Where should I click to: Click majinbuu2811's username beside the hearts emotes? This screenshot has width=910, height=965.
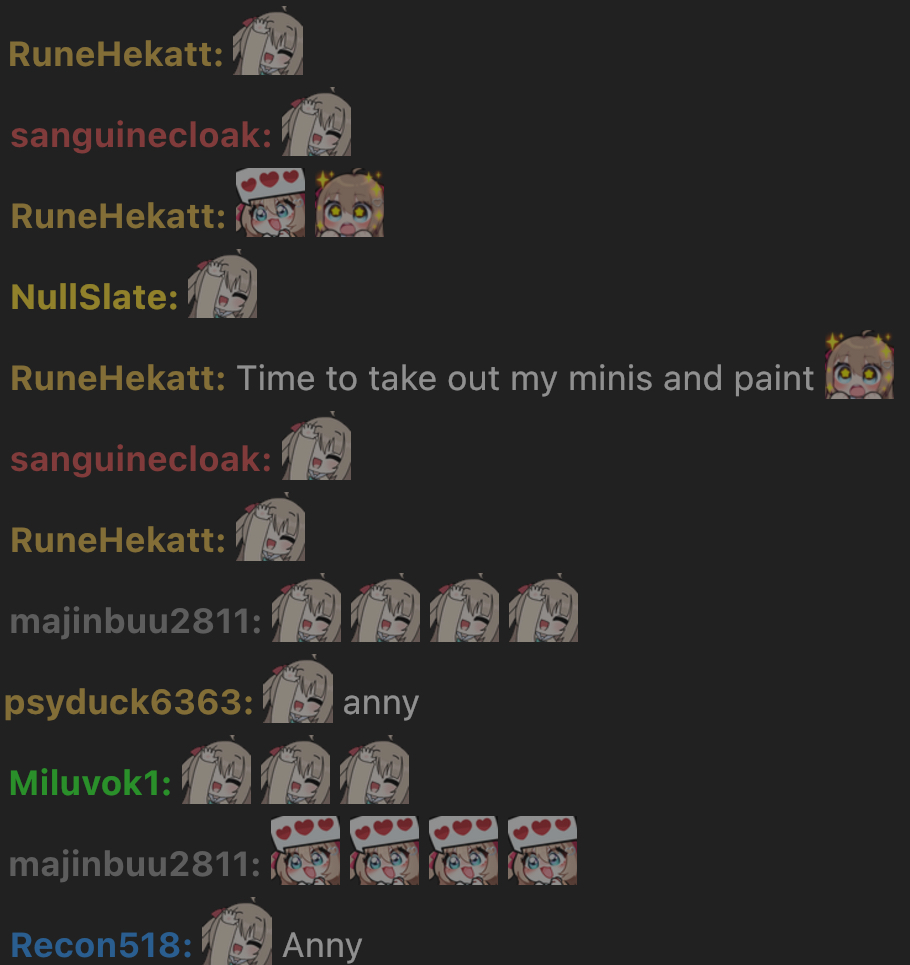pos(135,865)
